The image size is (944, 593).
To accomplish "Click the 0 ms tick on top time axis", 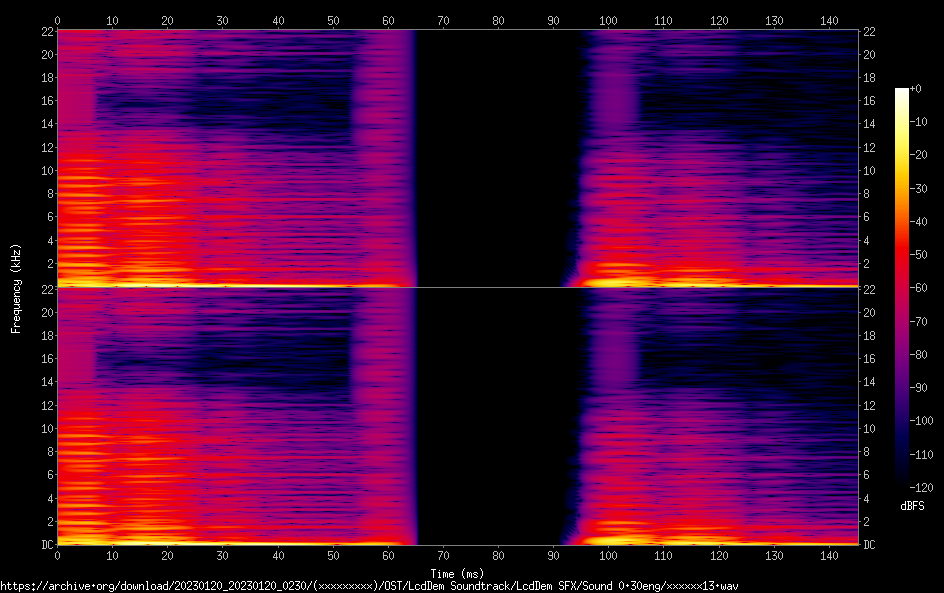I will point(57,20).
